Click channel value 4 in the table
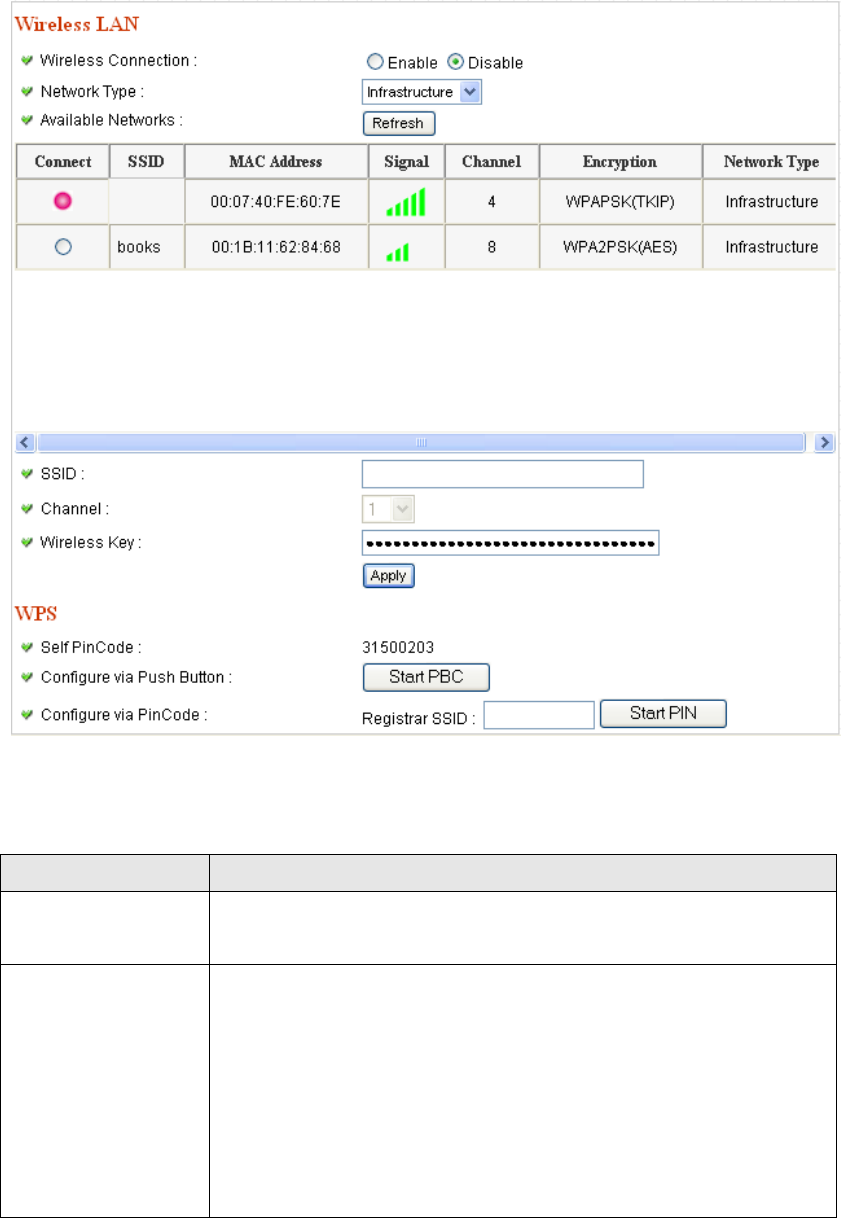This screenshot has height=1218, width=841. click(x=492, y=202)
